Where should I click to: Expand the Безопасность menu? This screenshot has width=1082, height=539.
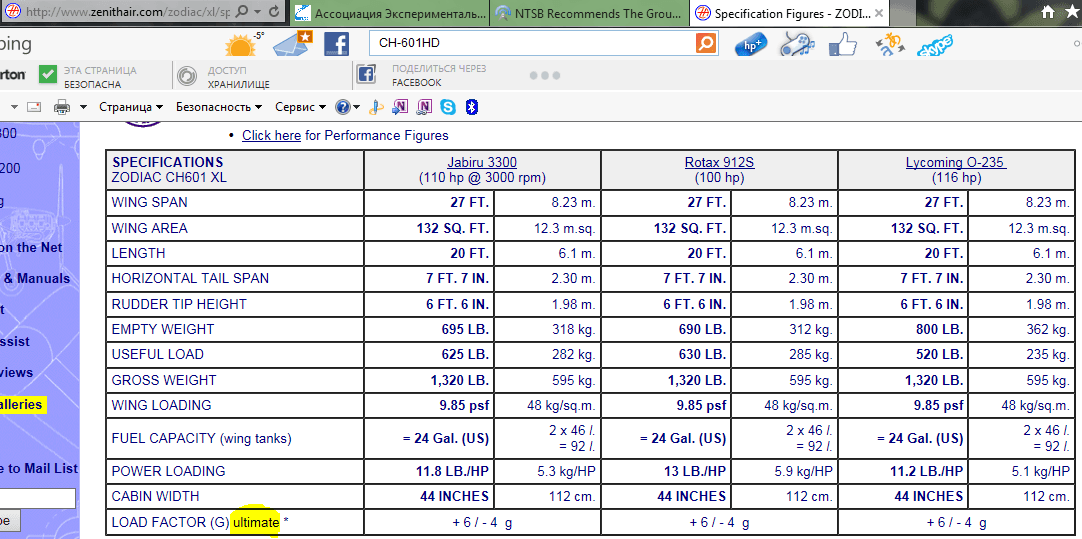pos(218,107)
